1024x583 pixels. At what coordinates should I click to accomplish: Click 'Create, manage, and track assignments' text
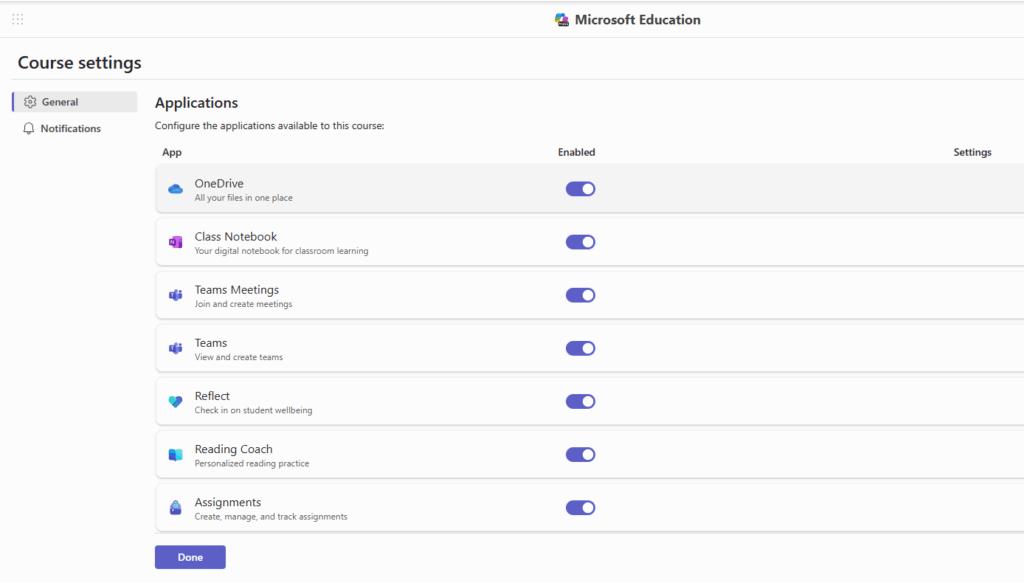[x=271, y=516]
